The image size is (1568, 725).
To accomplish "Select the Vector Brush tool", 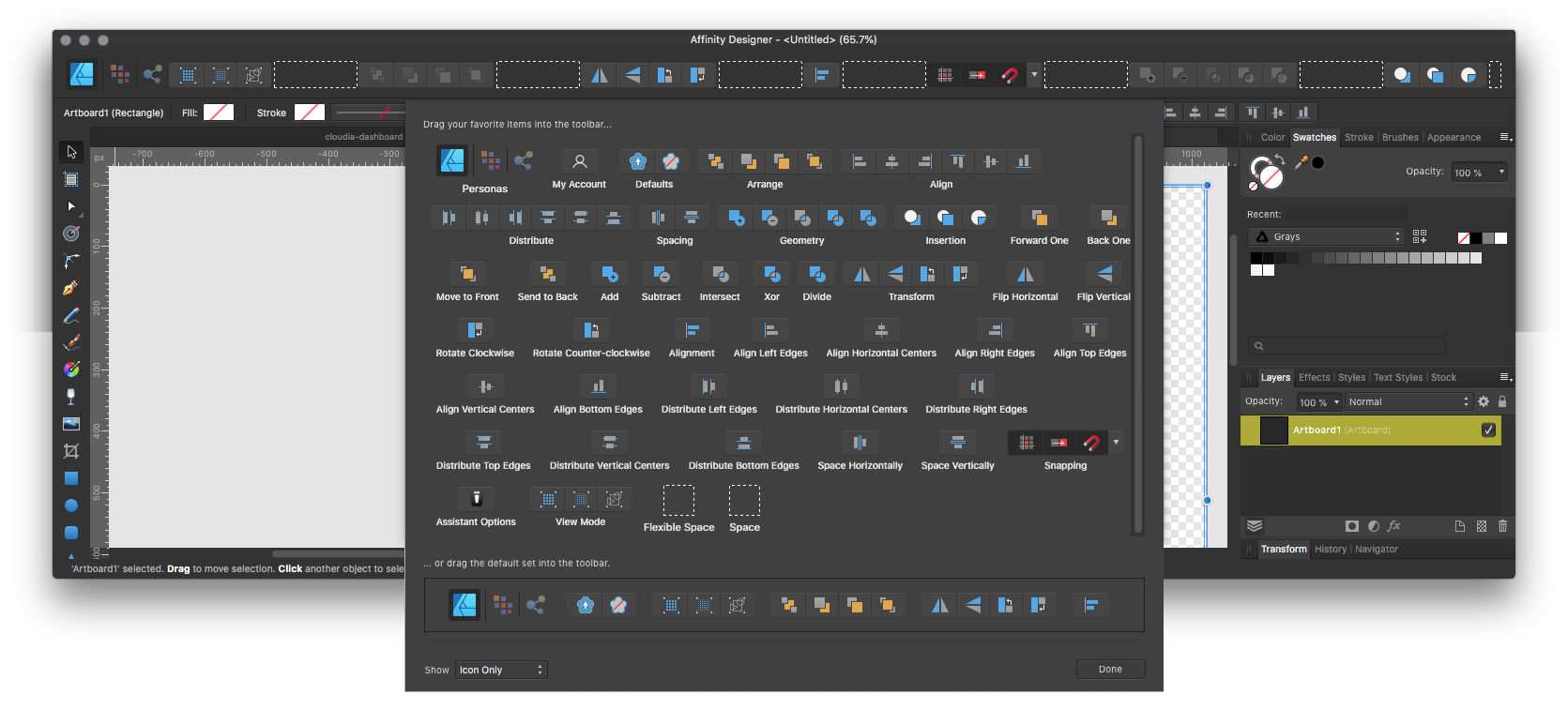I will pyautogui.click(x=71, y=342).
